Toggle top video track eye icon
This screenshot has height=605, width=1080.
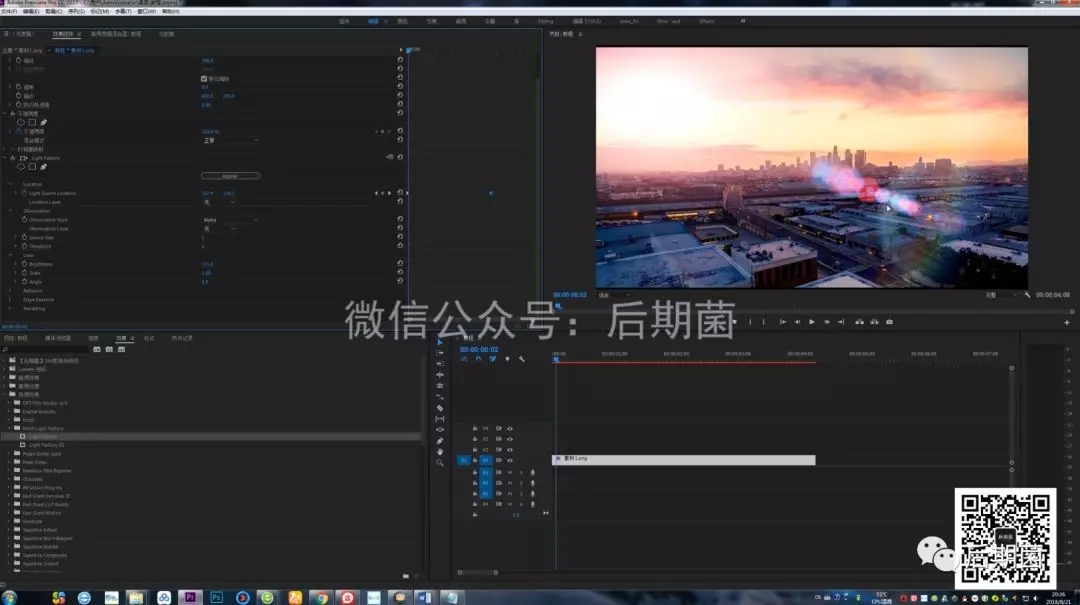(x=510, y=429)
